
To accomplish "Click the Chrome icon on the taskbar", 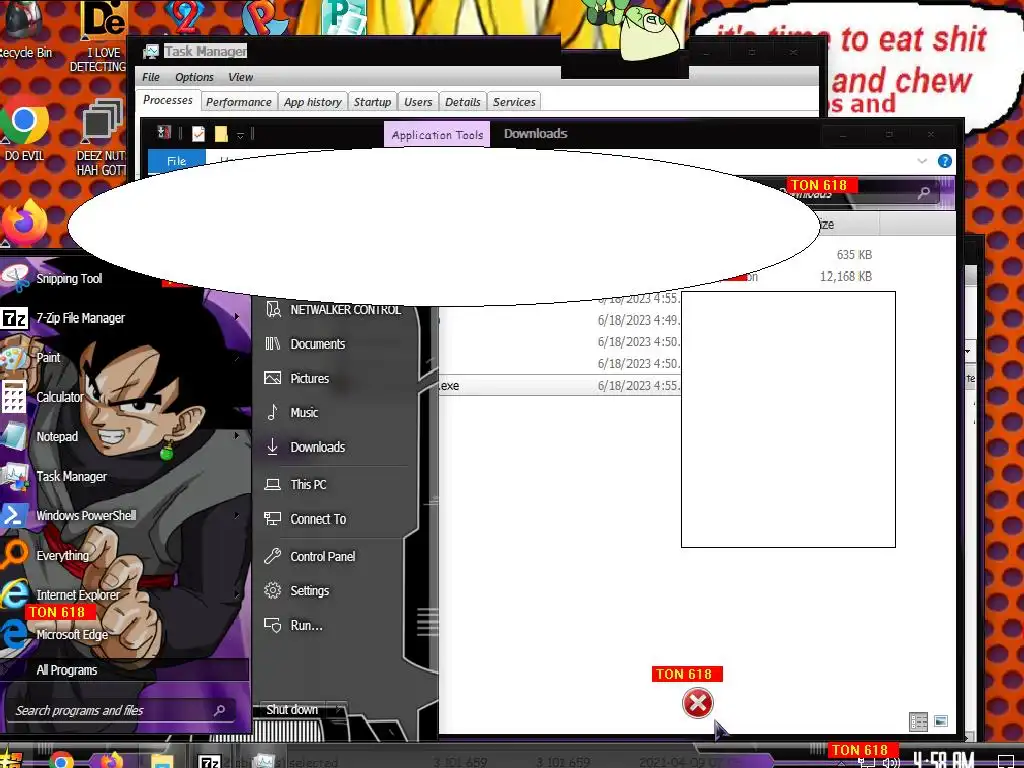I will pos(61,761).
